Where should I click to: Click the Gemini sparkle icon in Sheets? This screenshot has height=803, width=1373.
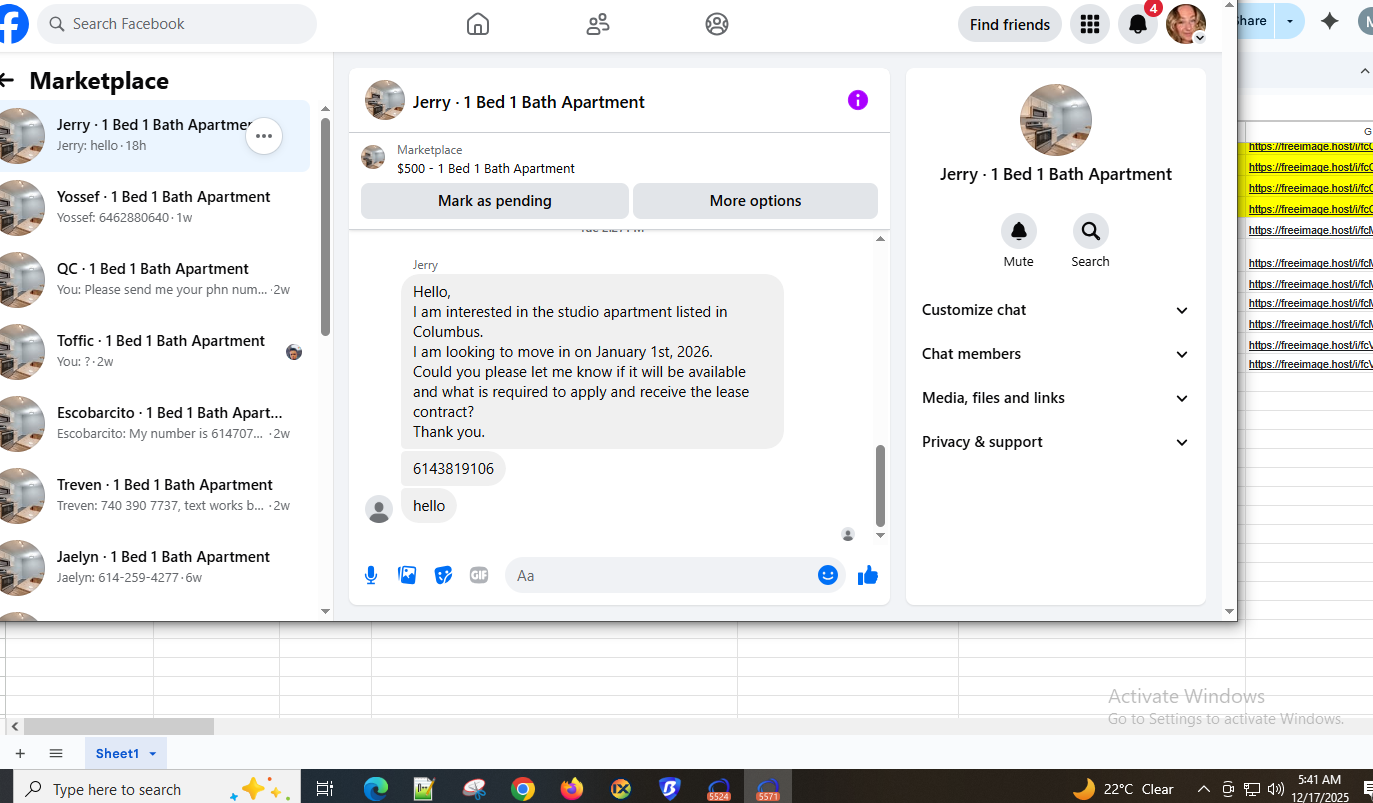pyautogui.click(x=1329, y=21)
